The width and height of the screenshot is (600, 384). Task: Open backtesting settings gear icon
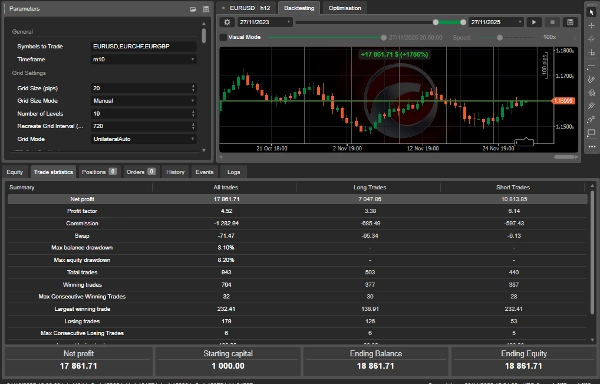click(x=227, y=22)
